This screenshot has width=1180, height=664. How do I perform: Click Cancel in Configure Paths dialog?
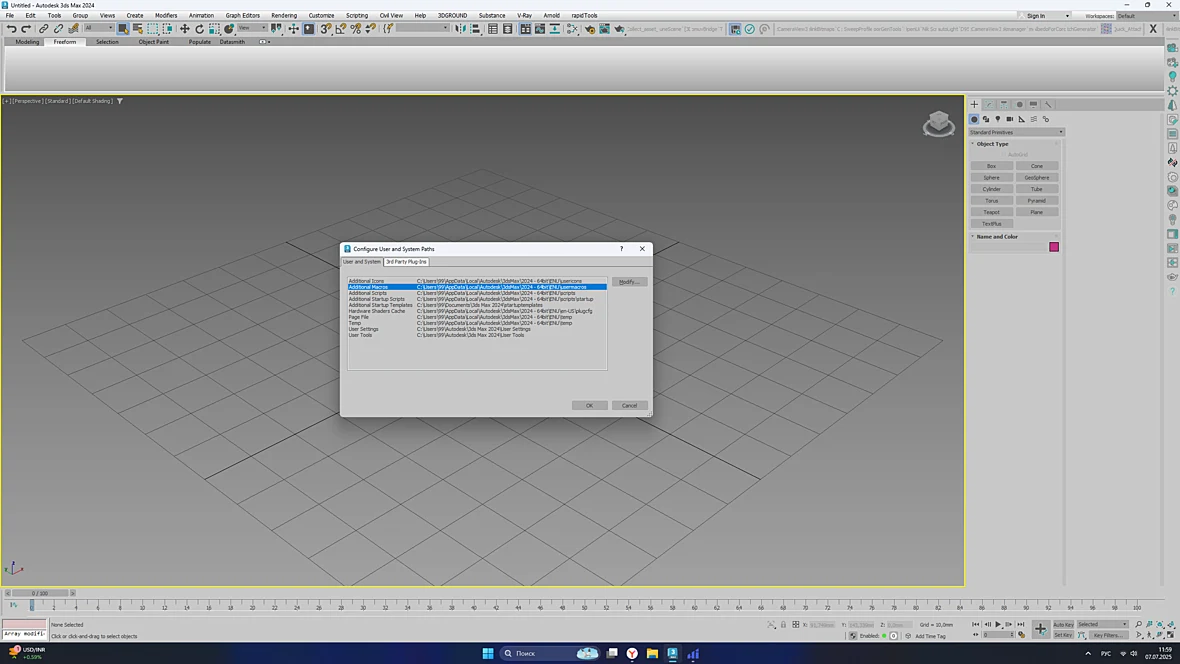(x=629, y=406)
